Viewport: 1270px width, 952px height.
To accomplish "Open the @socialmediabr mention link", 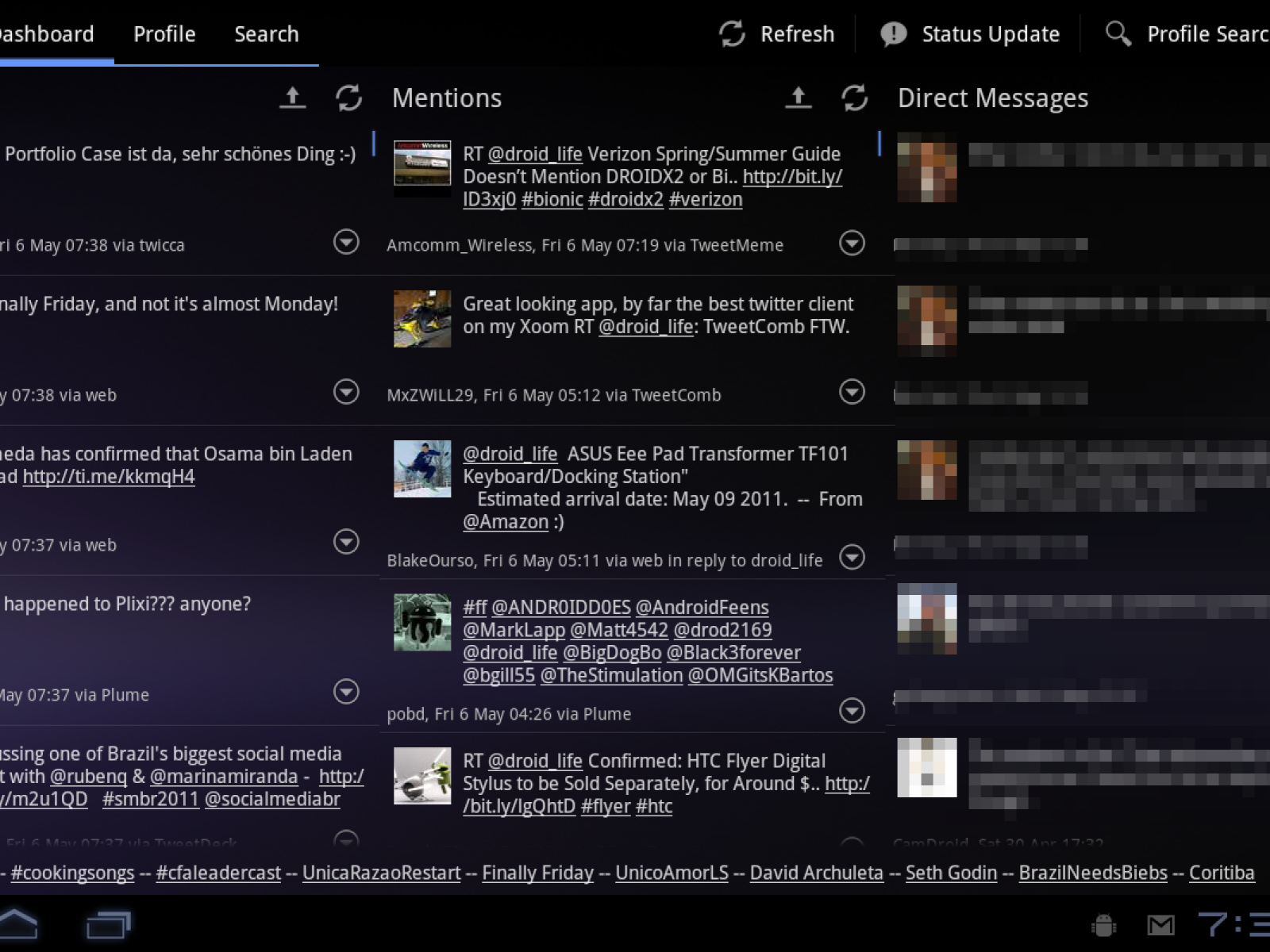I will coord(273,799).
